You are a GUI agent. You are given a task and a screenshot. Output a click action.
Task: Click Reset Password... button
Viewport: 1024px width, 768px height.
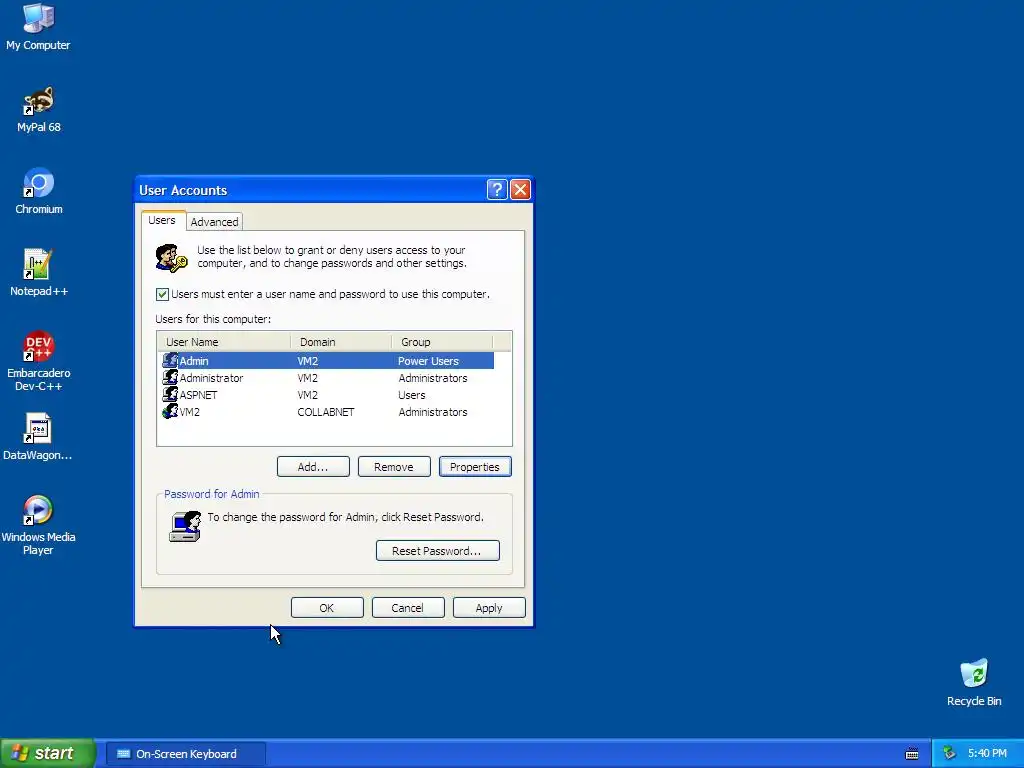[438, 551]
